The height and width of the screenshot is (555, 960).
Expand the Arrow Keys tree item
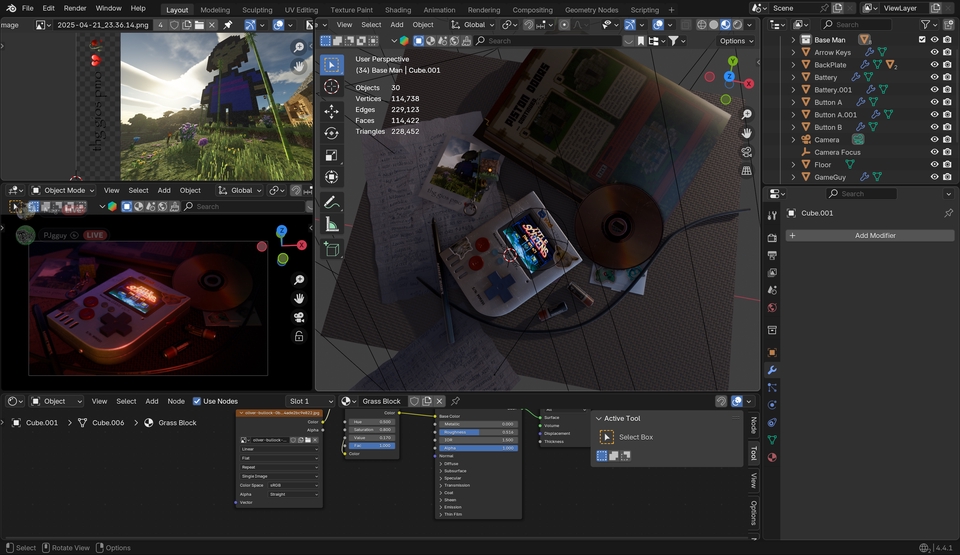(x=794, y=52)
